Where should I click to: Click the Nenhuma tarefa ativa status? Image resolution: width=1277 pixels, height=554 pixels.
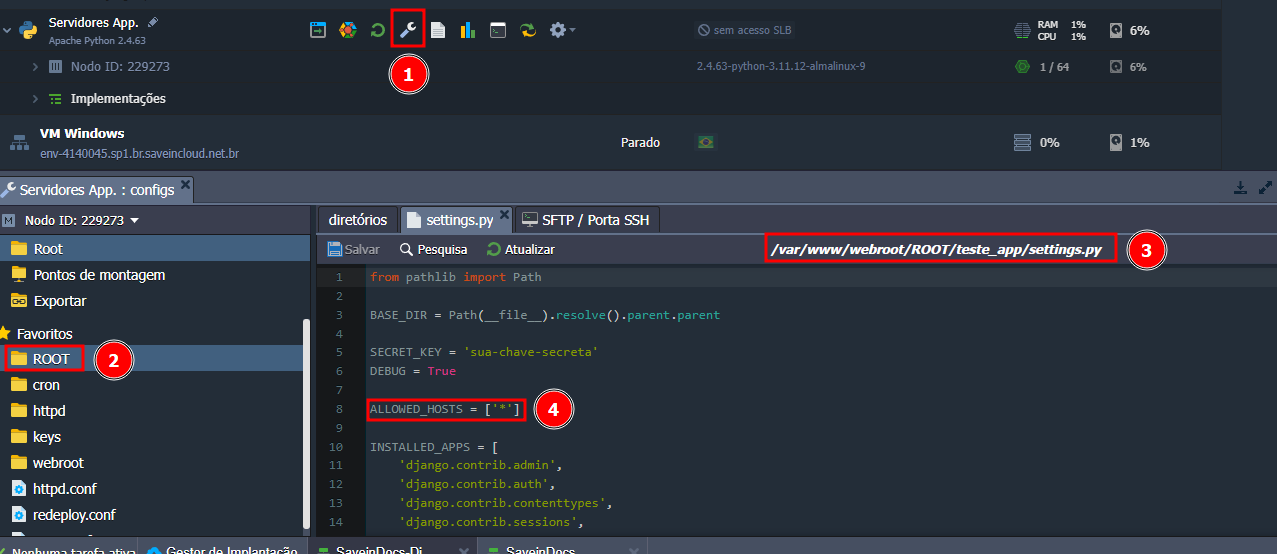pos(69,550)
